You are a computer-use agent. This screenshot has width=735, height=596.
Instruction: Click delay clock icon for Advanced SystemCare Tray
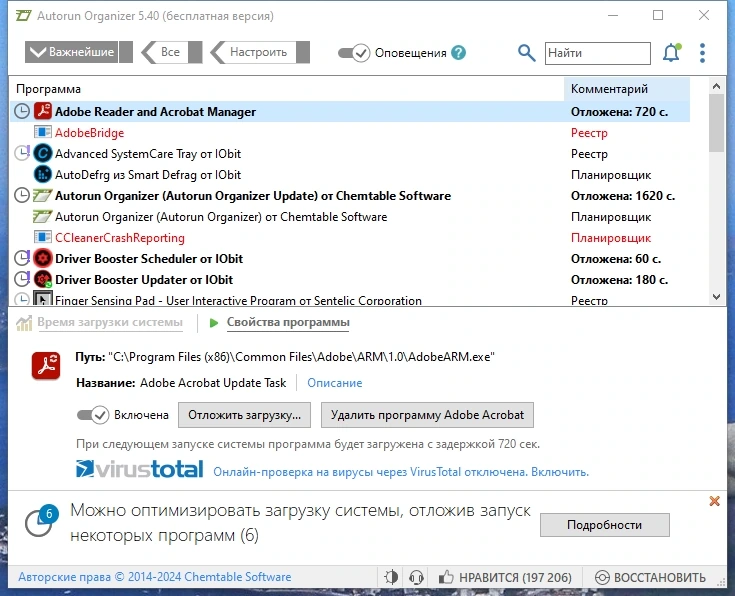22,153
